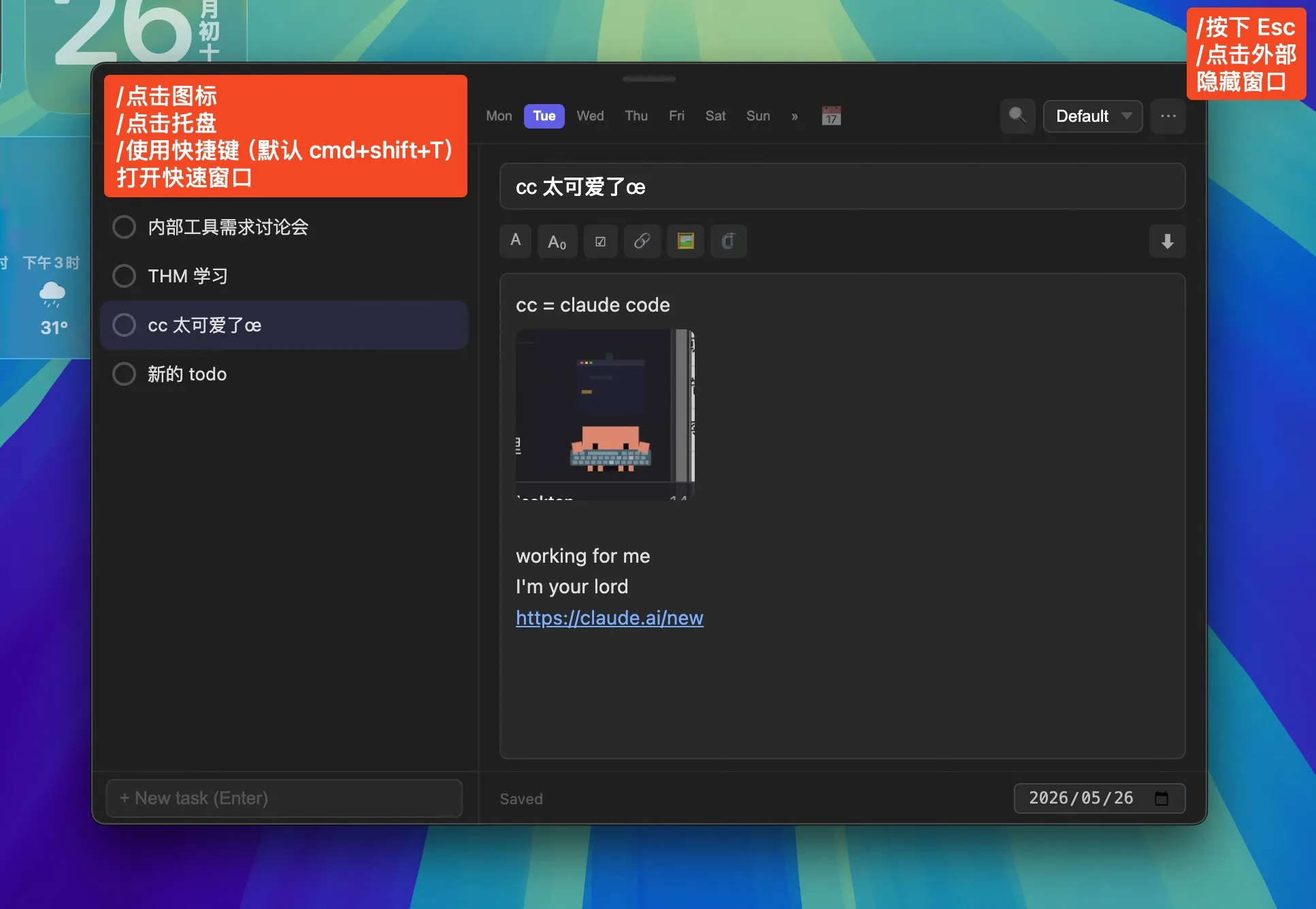1316x909 pixels.
Task: Switch to the Thu day tab
Action: click(636, 116)
